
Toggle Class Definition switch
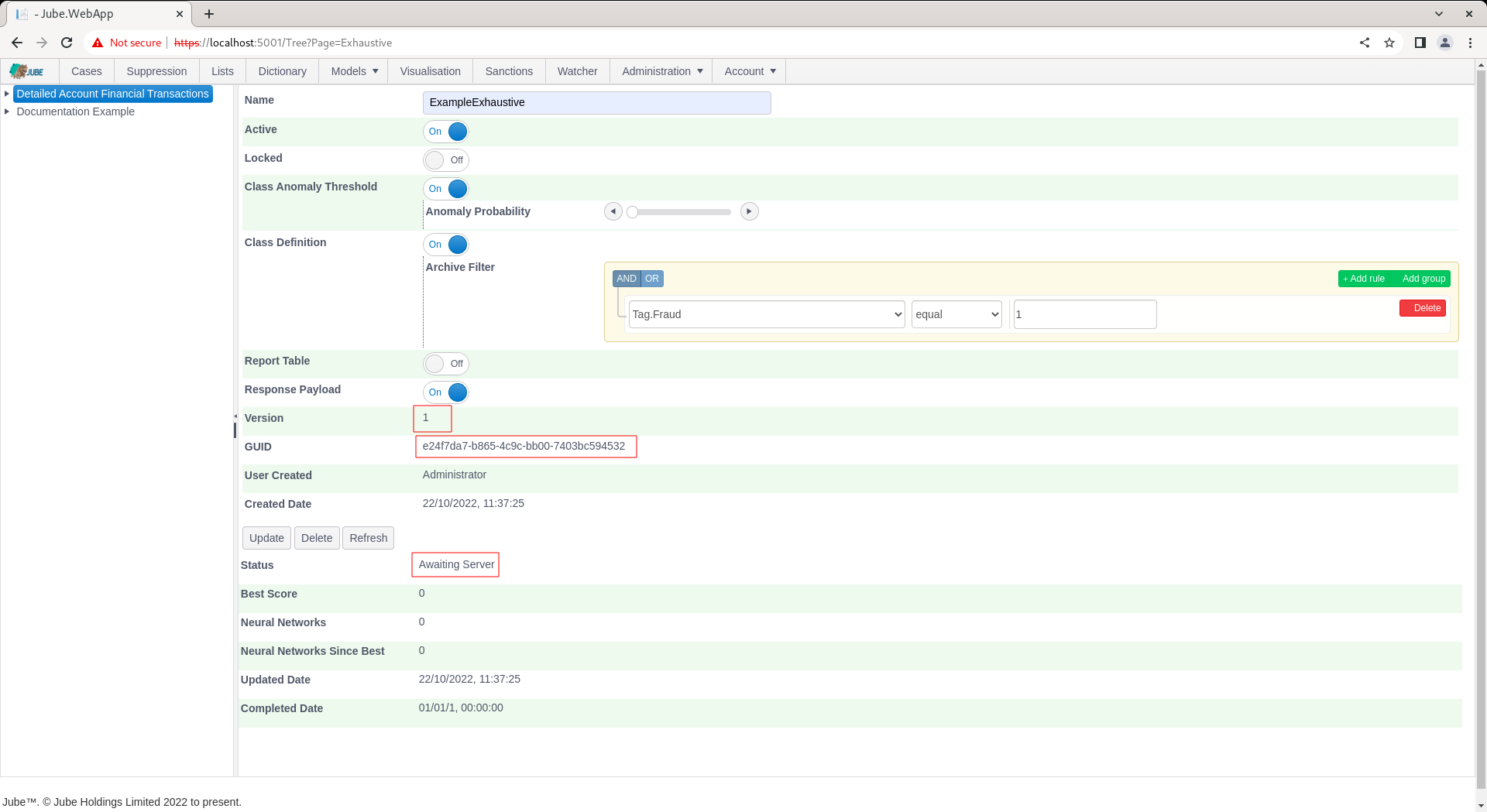point(446,245)
